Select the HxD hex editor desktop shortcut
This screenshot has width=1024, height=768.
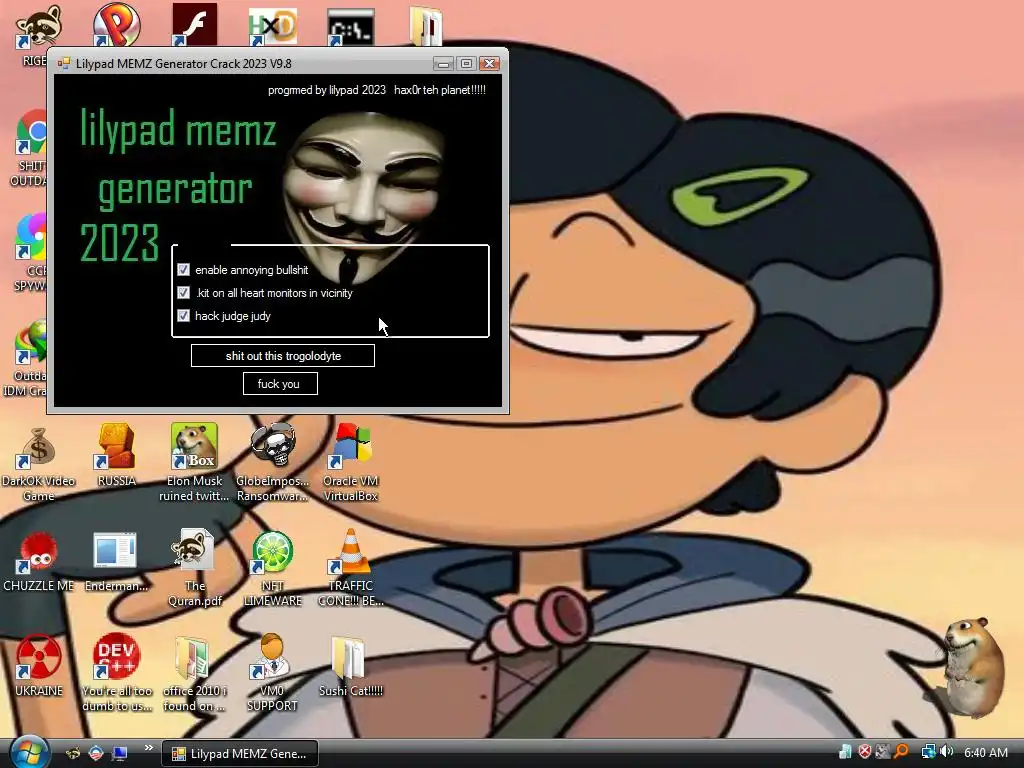click(272, 26)
